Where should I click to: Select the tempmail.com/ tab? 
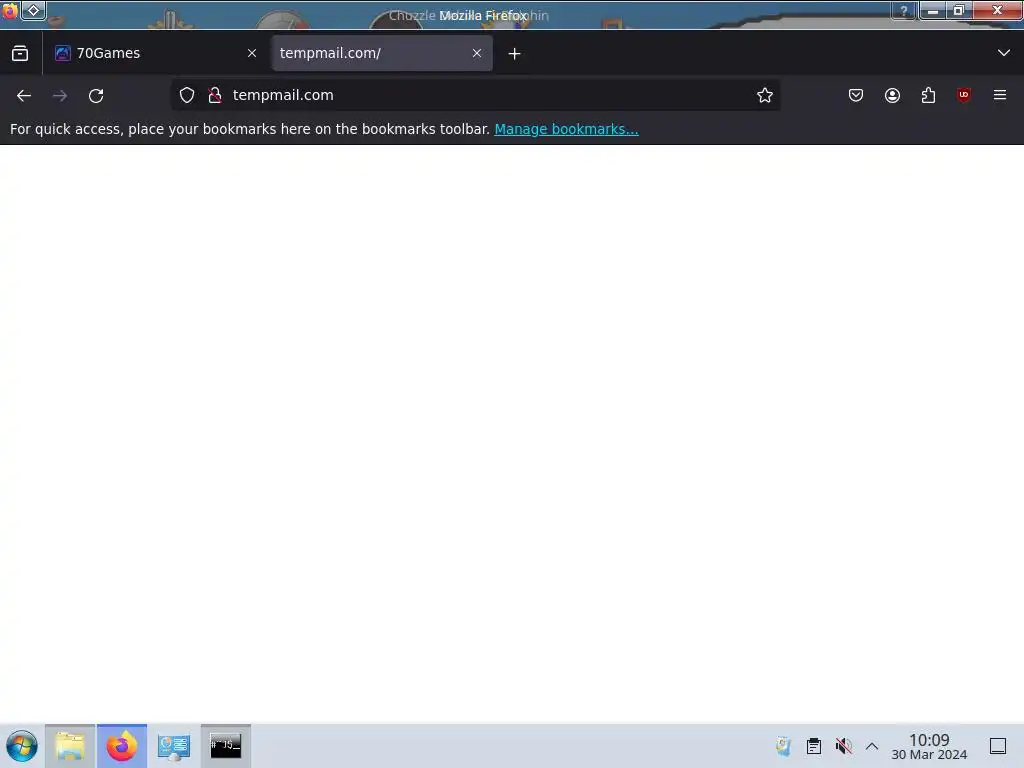point(382,53)
